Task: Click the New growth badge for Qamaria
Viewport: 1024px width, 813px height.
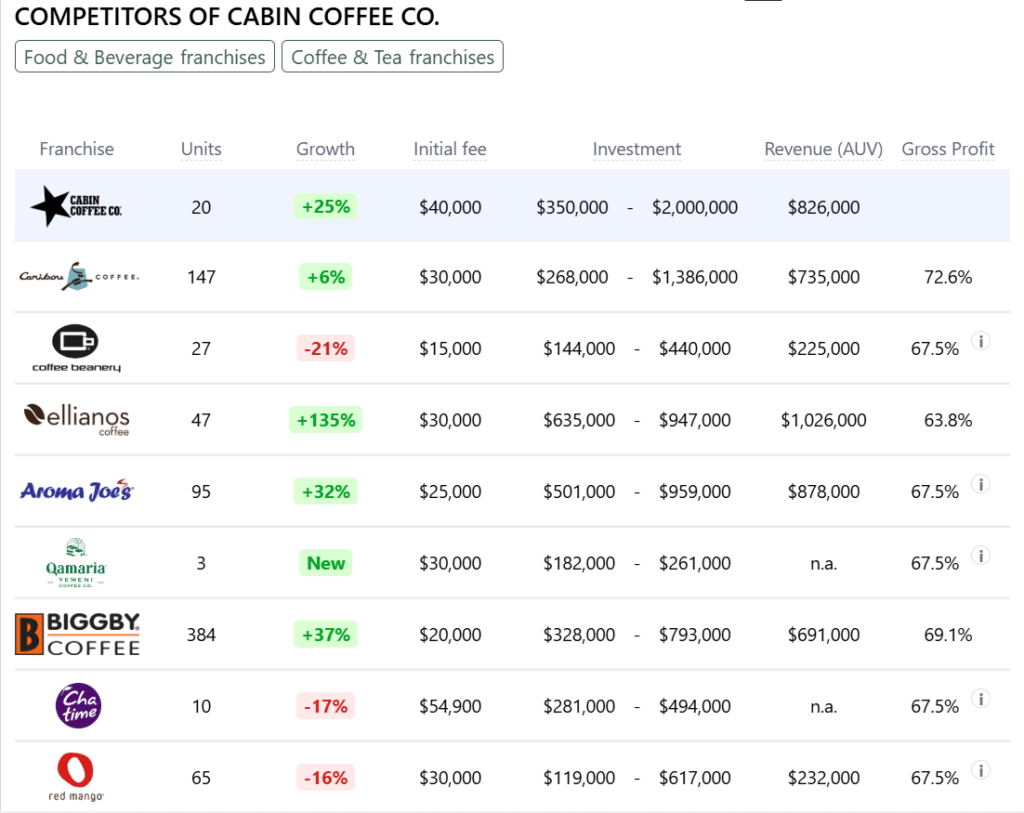Action: [x=325, y=563]
